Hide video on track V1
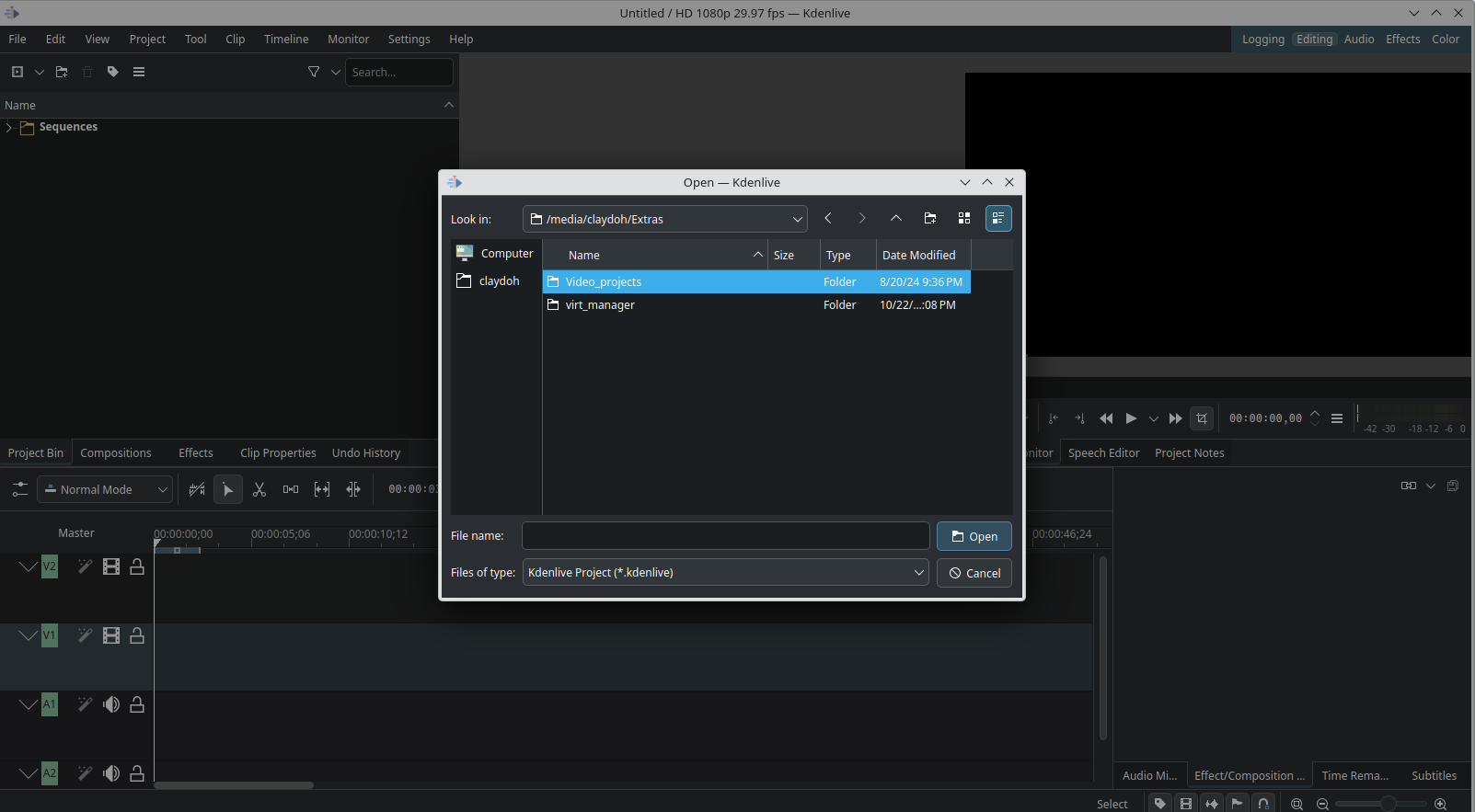 tap(111, 635)
